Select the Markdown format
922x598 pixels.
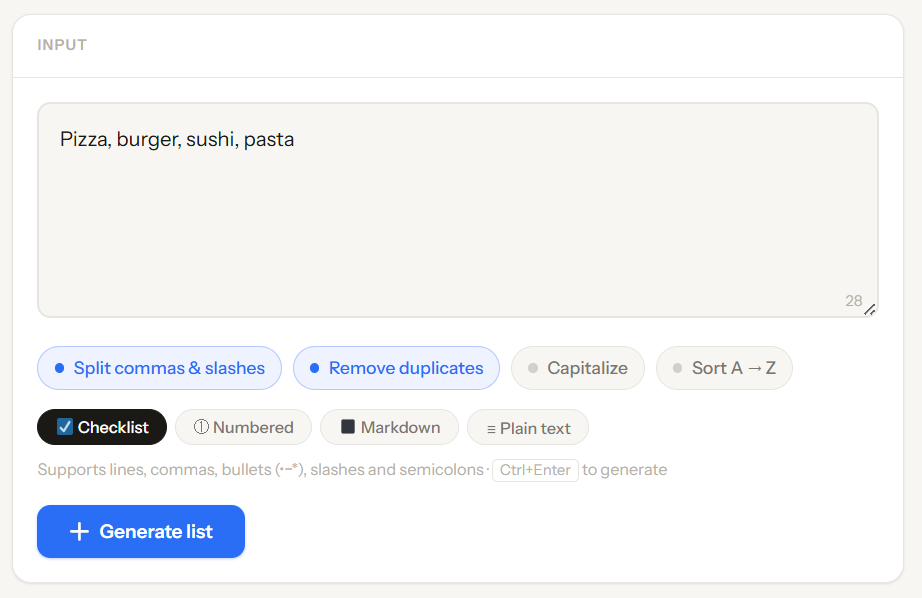tap(389, 427)
